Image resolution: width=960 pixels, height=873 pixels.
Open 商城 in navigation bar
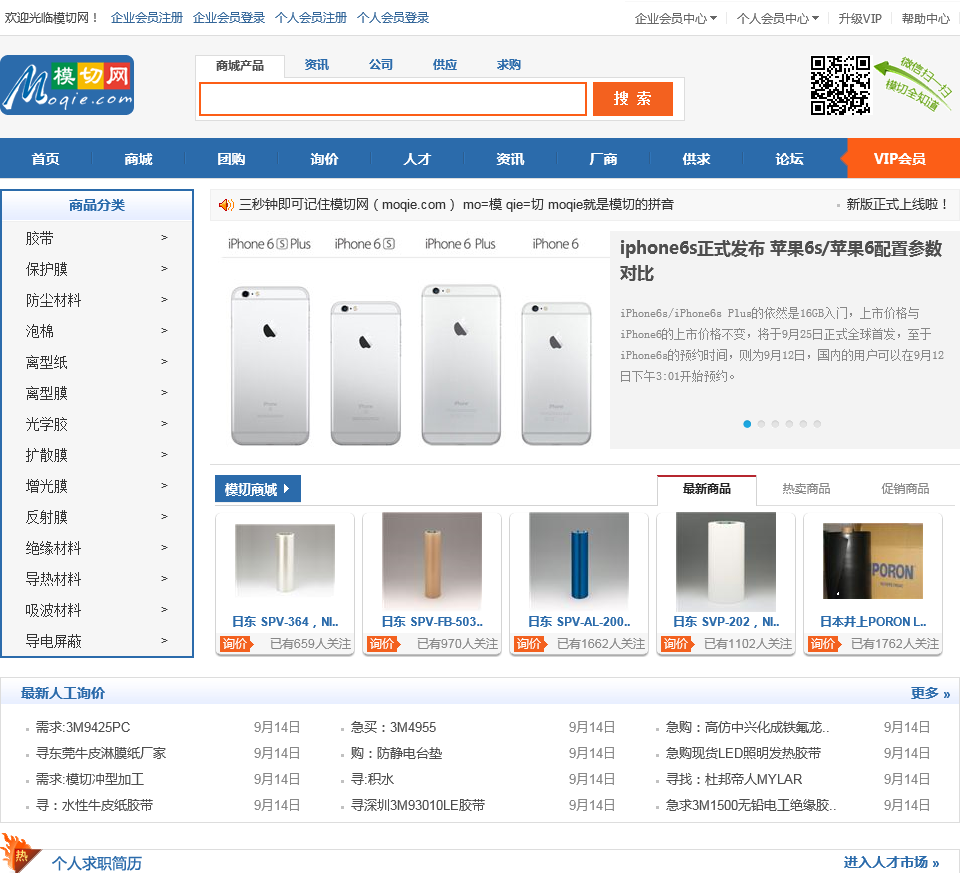pyautogui.click(x=138, y=159)
